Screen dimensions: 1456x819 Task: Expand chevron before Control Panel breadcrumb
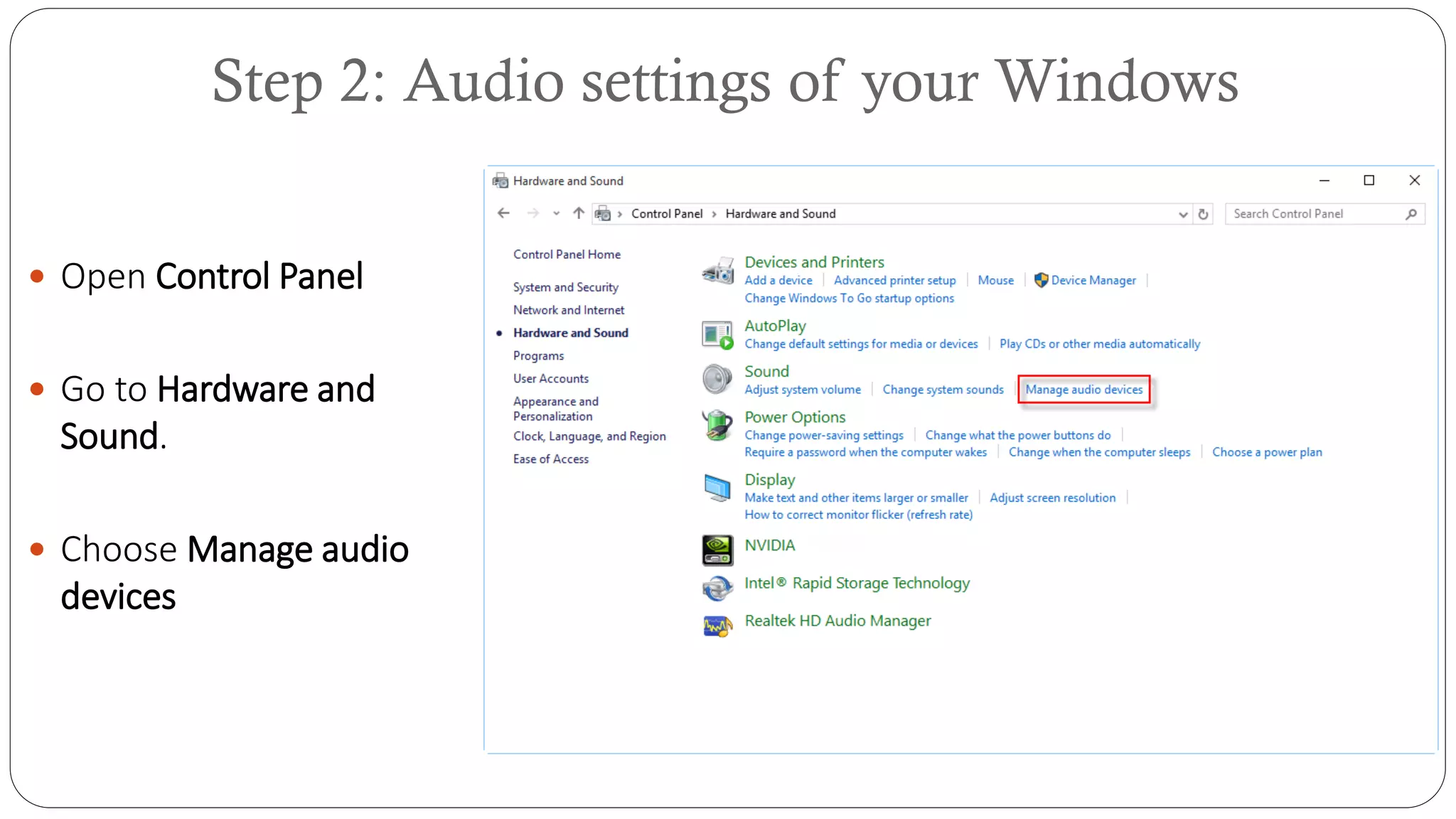coord(620,214)
